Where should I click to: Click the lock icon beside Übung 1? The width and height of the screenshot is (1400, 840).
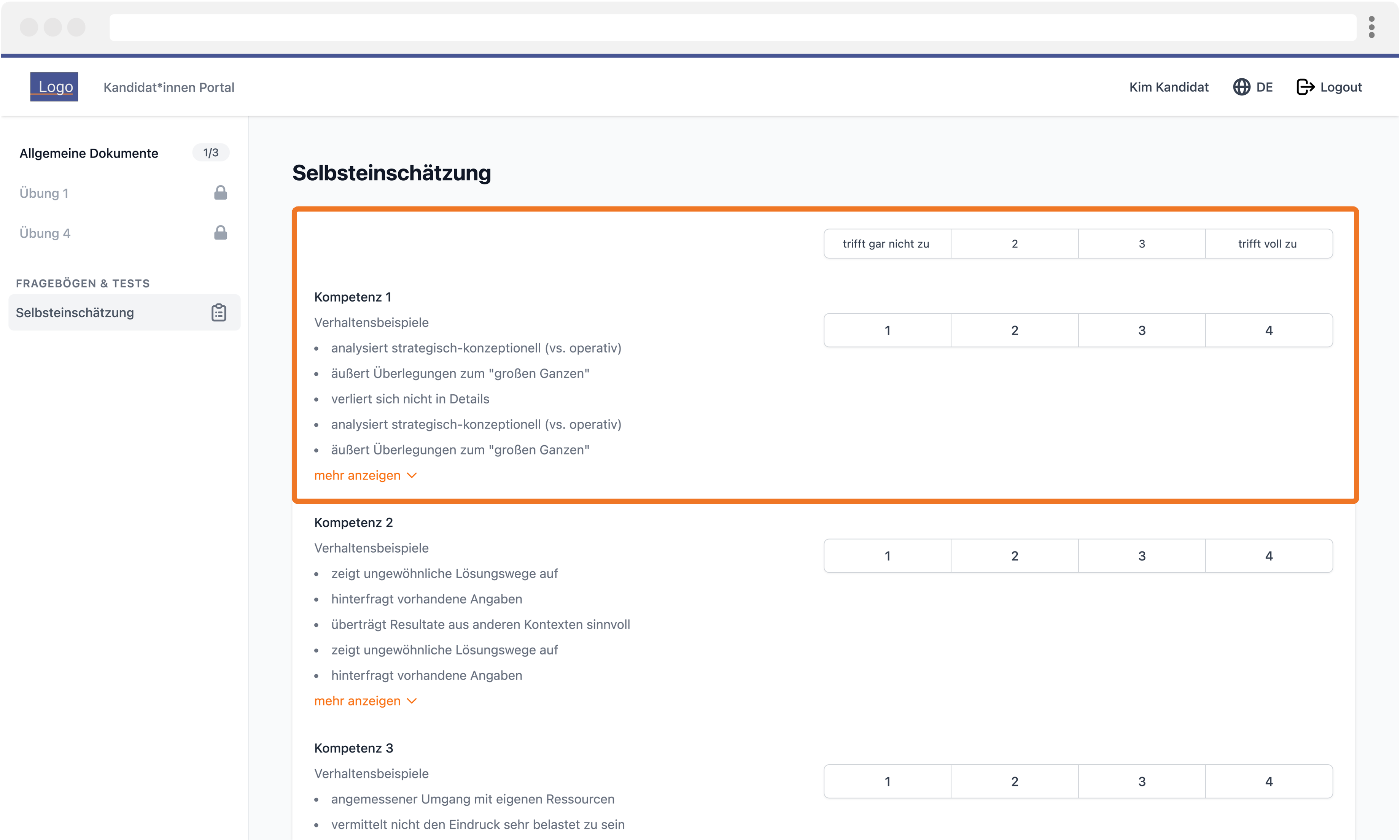coord(220,193)
